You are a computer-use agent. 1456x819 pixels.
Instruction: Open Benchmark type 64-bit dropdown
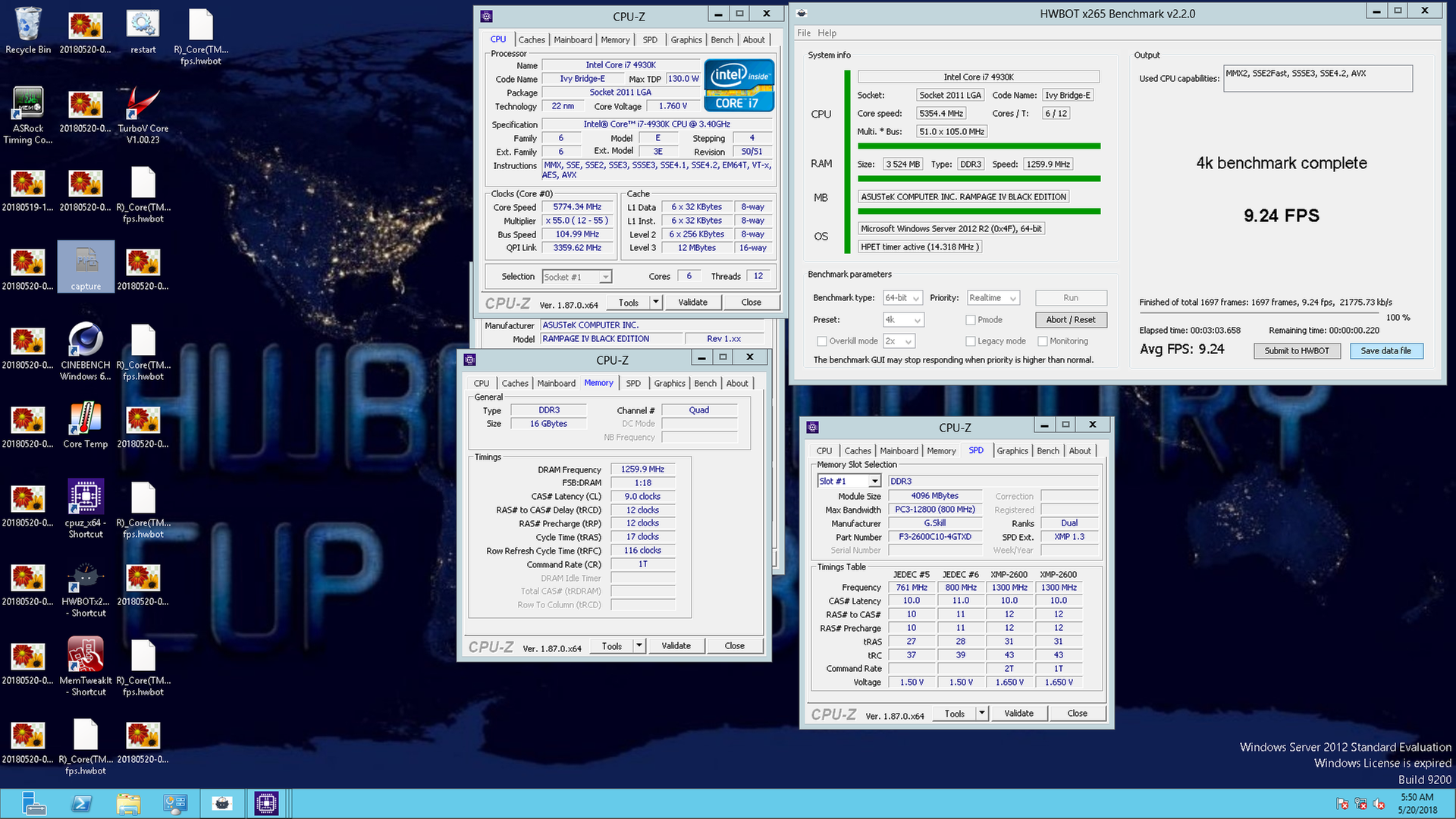(902, 297)
